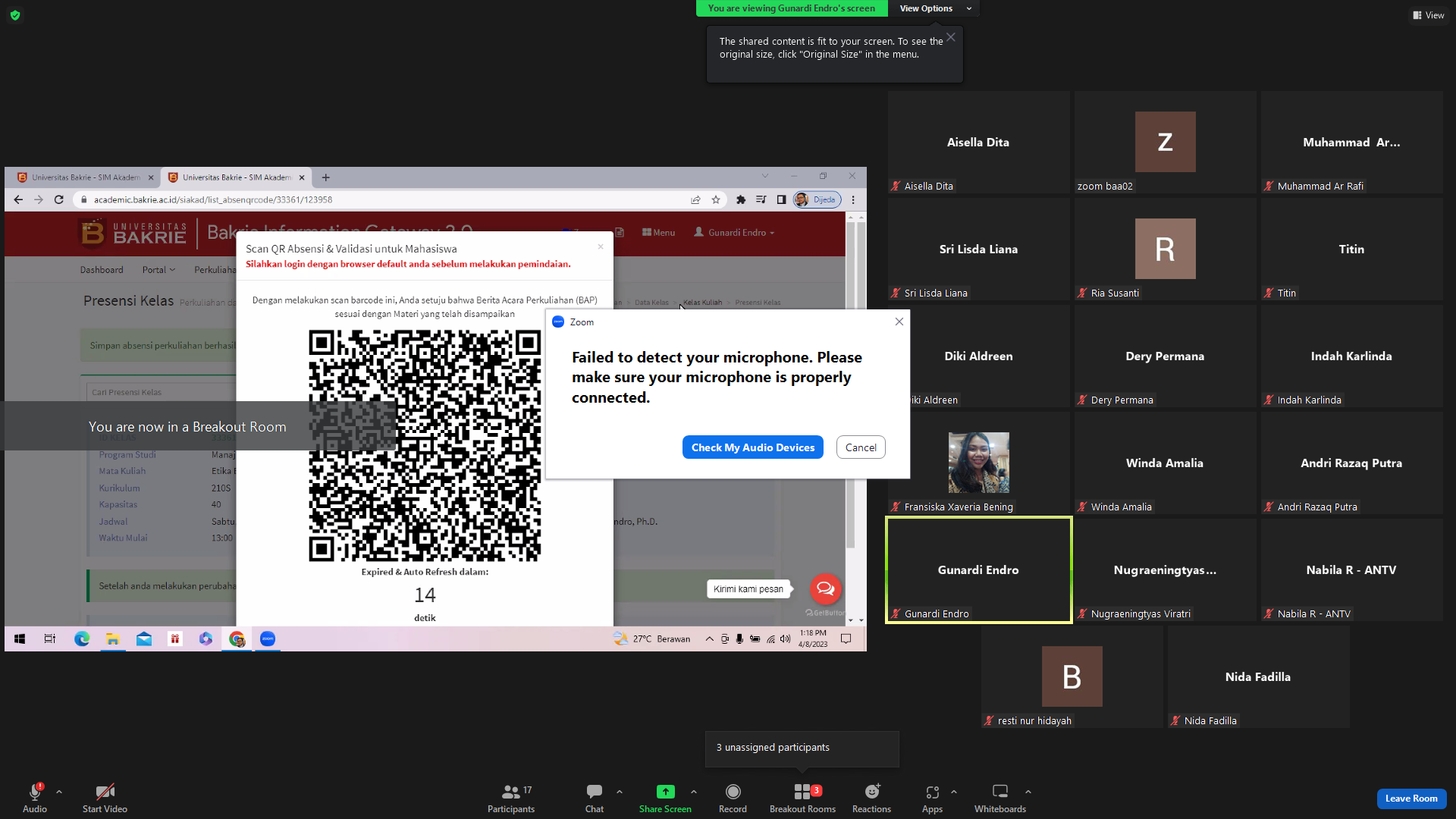Open the Menu item in Bakrie header
The image size is (1456, 819).
click(658, 233)
